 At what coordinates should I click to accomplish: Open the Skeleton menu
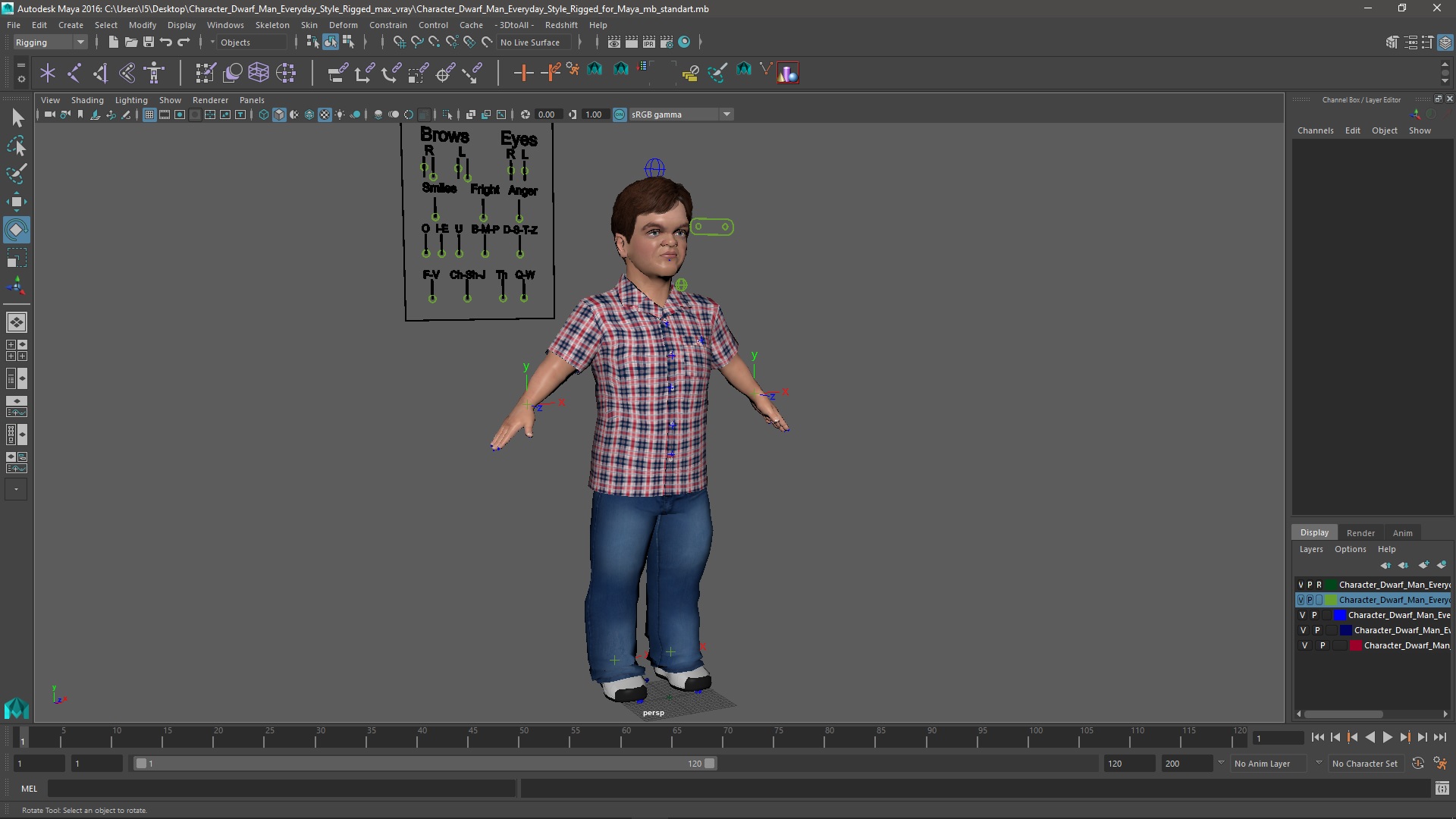[272, 25]
